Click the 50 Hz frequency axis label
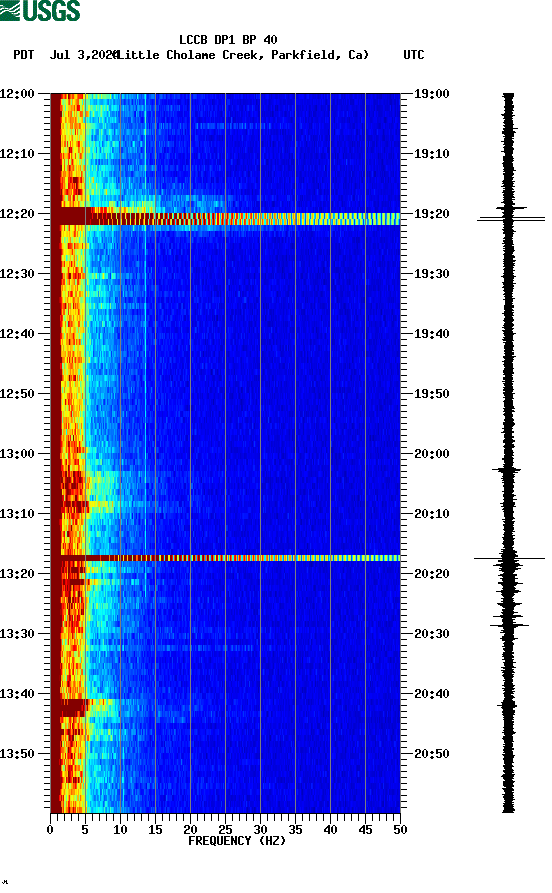The height and width of the screenshot is (893, 552). point(400,830)
